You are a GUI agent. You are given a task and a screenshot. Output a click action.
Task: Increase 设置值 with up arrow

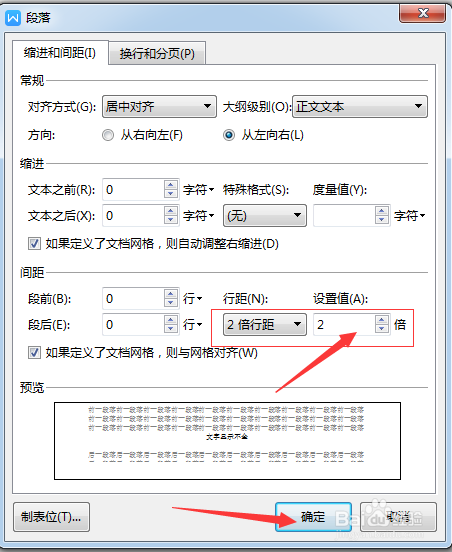(x=382, y=320)
